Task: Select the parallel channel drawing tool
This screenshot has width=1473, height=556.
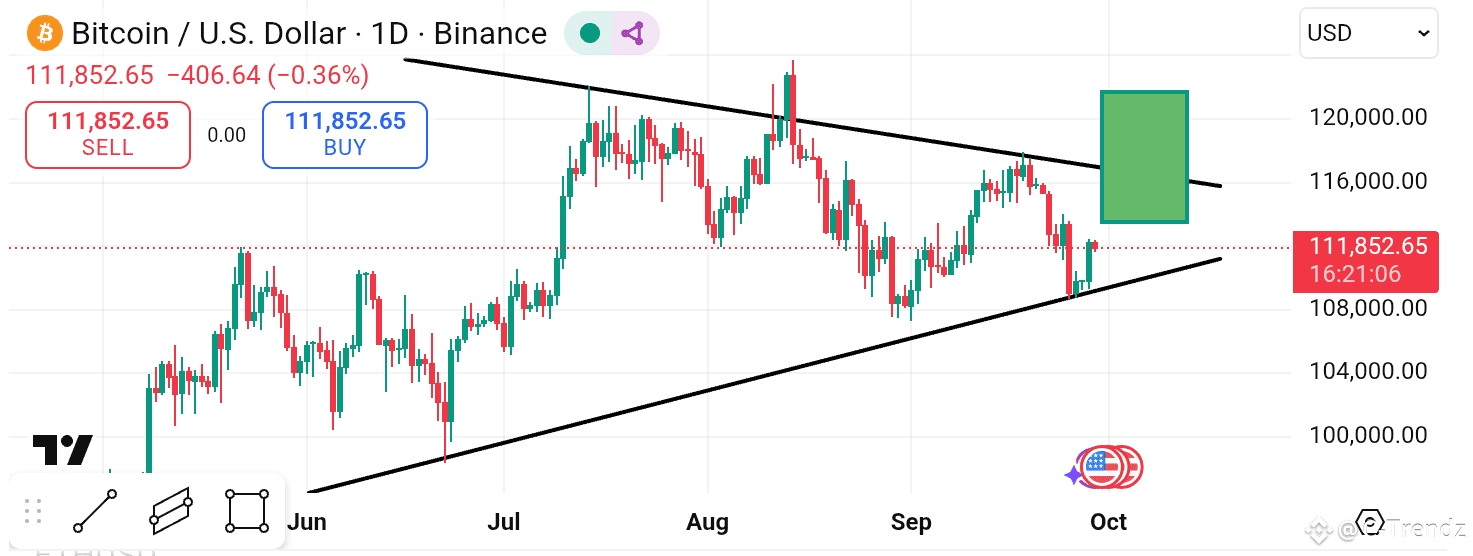Action: (170, 511)
